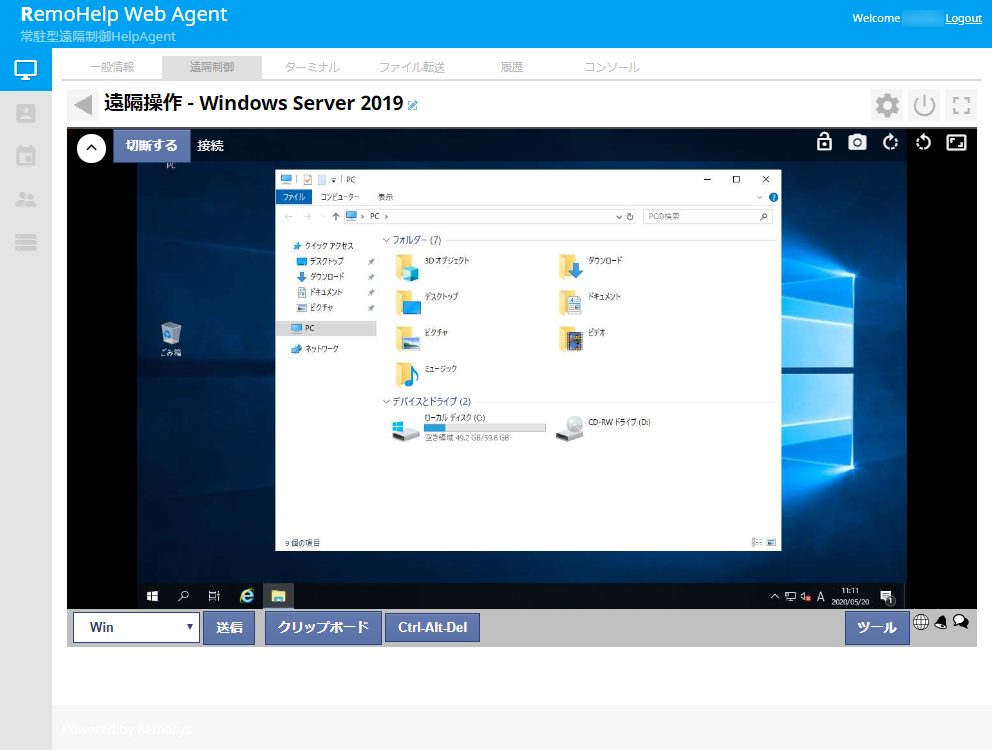Open remote Windows Start button
This screenshot has width=992, height=750.
pyautogui.click(x=152, y=596)
